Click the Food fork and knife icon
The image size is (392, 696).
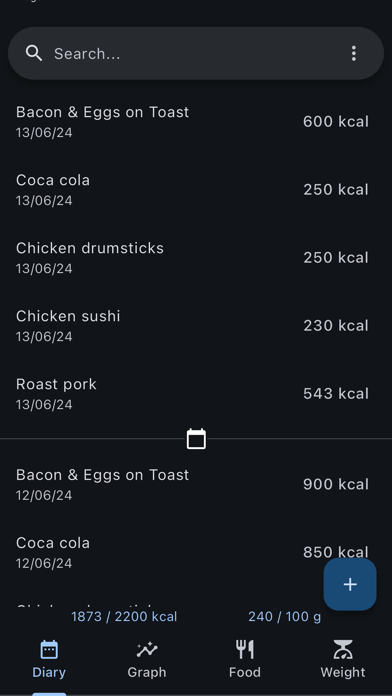tap(245, 649)
